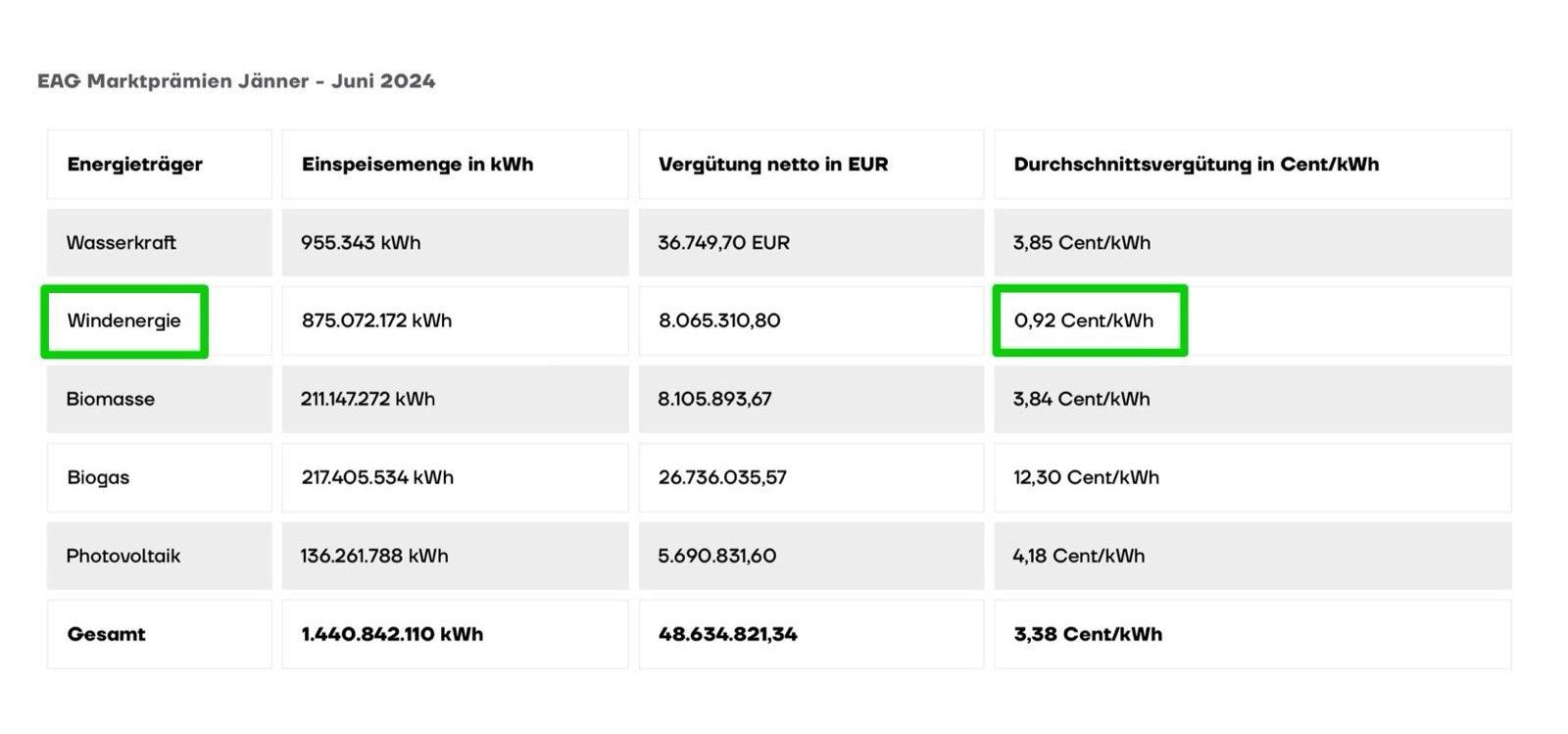Click the bold Gesamt row label
1568x734 pixels.
(106, 634)
